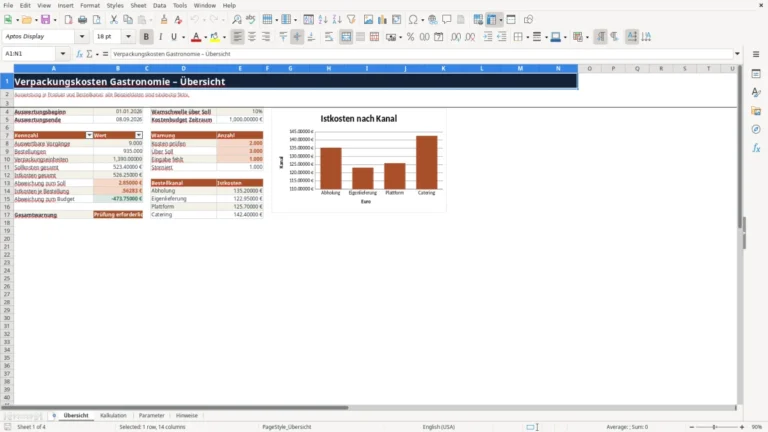The height and width of the screenshot is (432, 768).
Task: Open Wert column filter dropdown
Action: coord(139,135)
